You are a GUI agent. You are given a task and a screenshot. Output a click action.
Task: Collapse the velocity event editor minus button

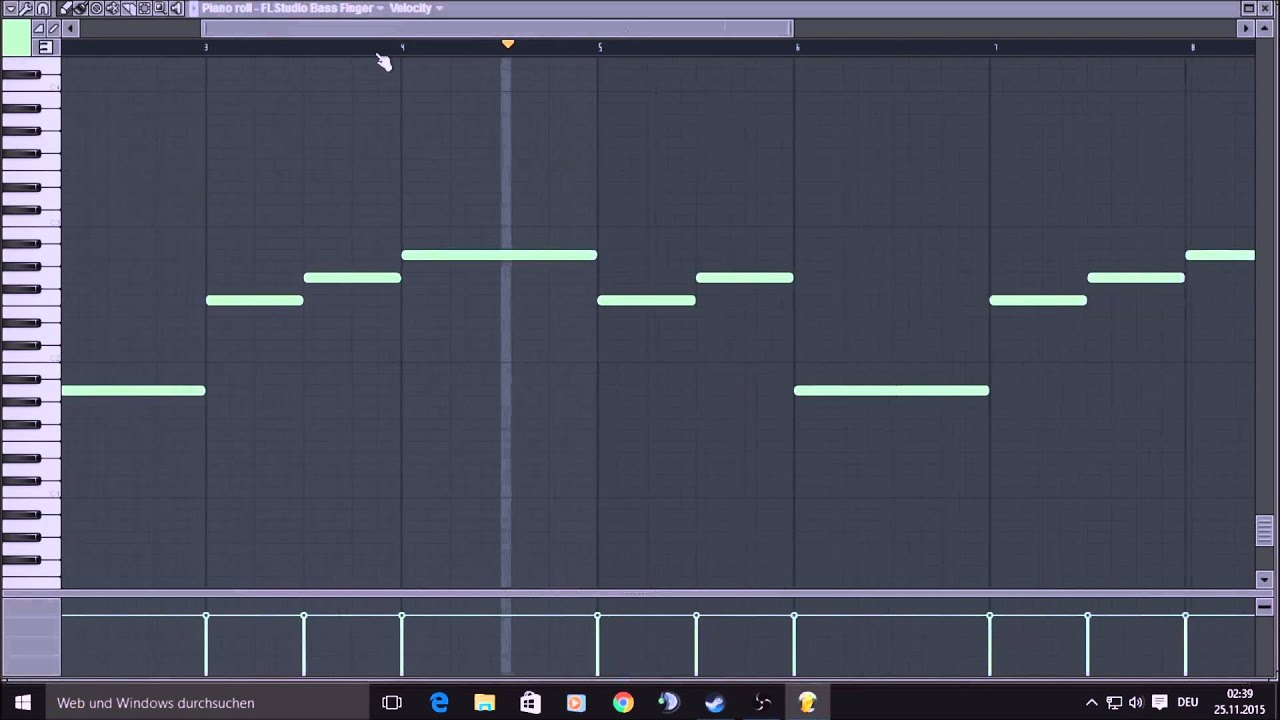coord(1264,607)
